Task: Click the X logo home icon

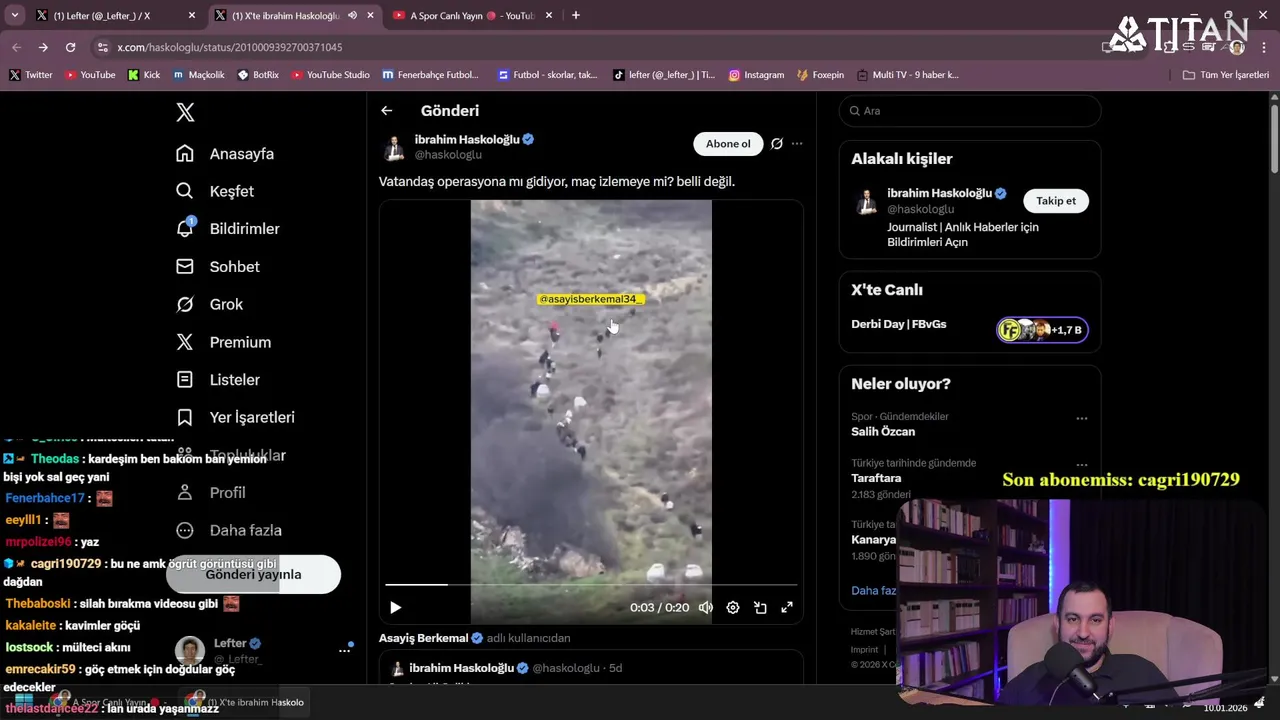Action: 185,112
